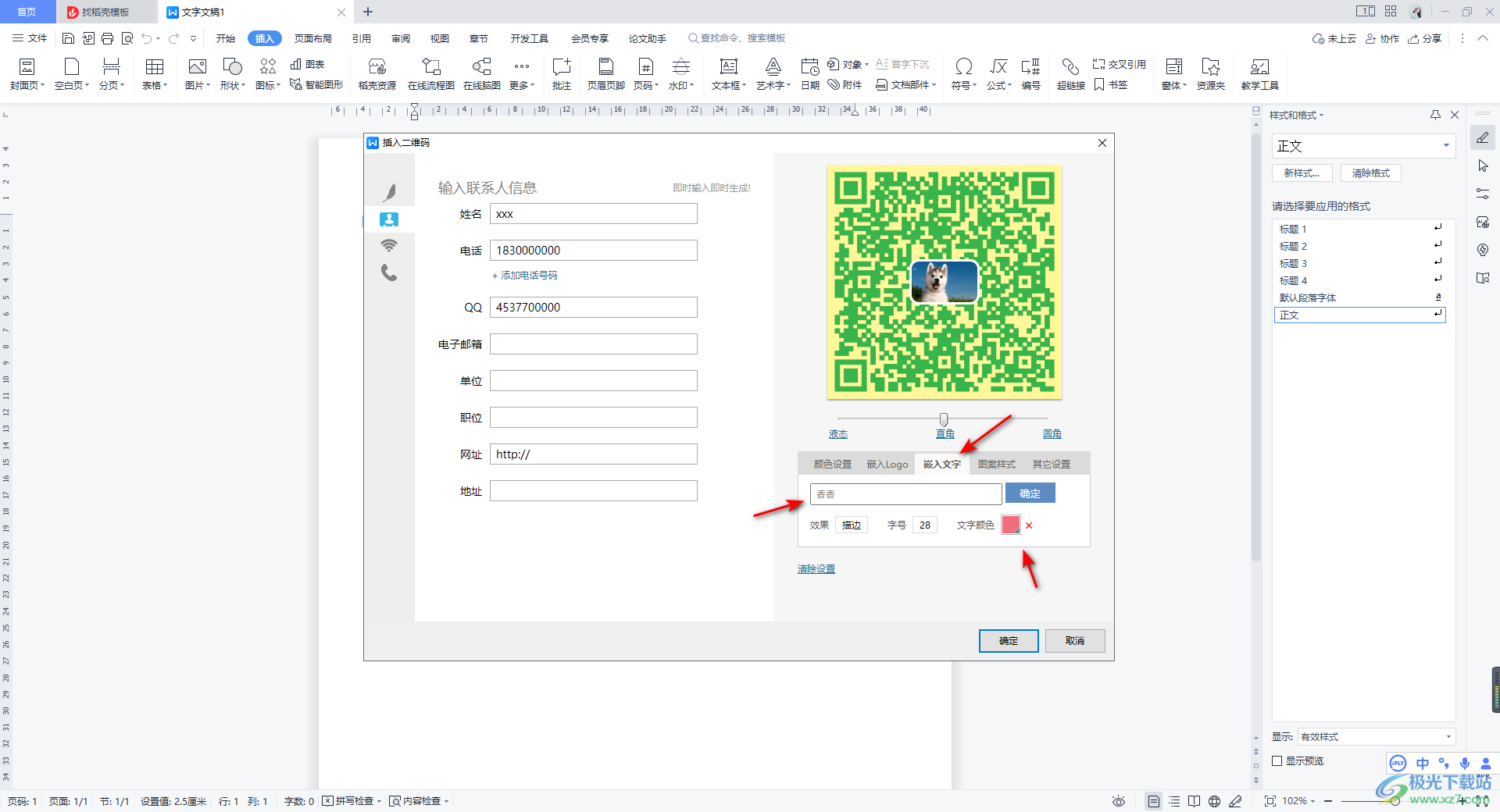Screen dimensions: 1500x812
Task: Click the 取消 button
Action: (x=1075, y=641)
